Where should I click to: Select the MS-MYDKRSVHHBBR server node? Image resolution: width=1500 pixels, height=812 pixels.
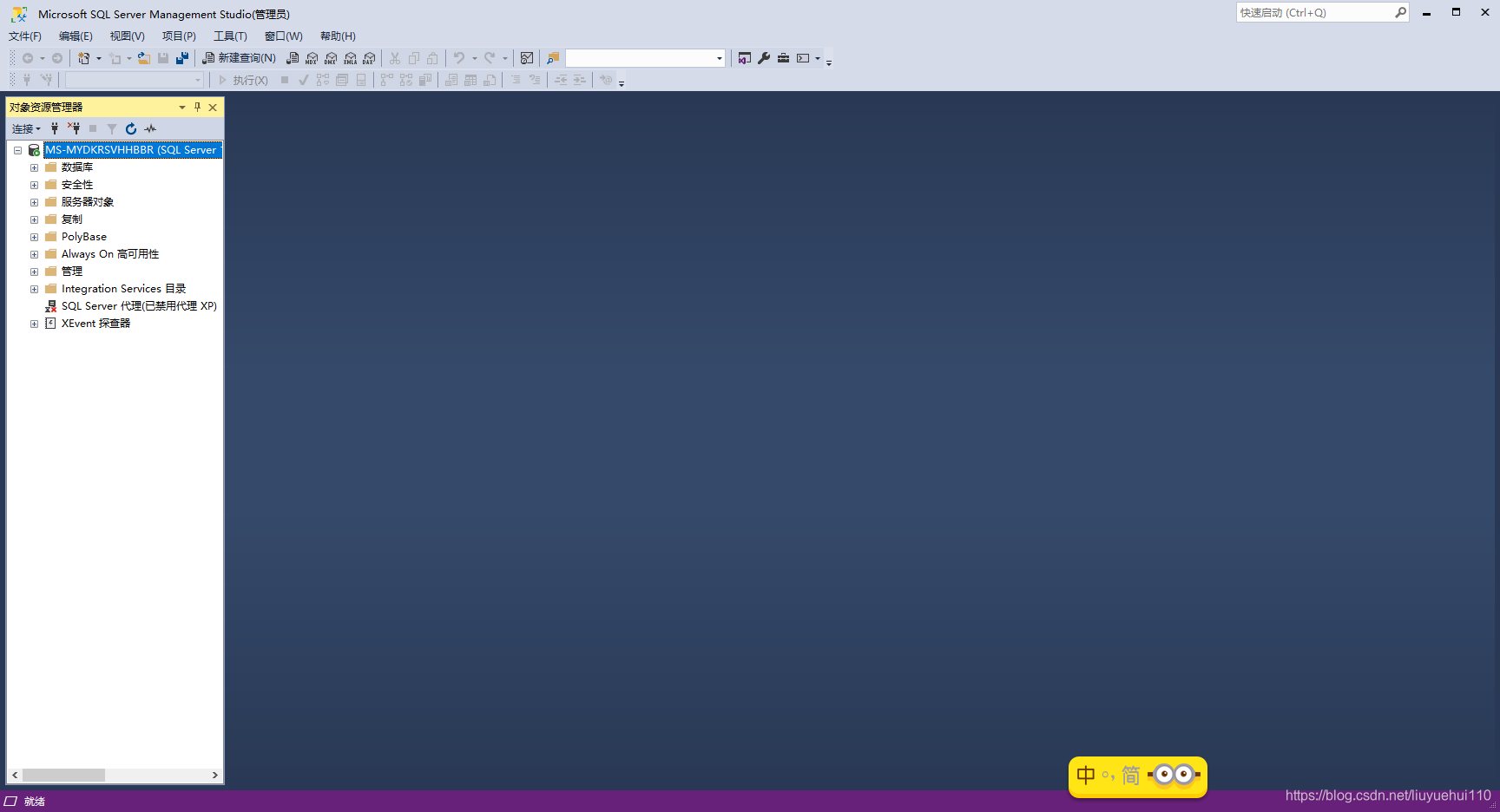[x=133, y=150]
